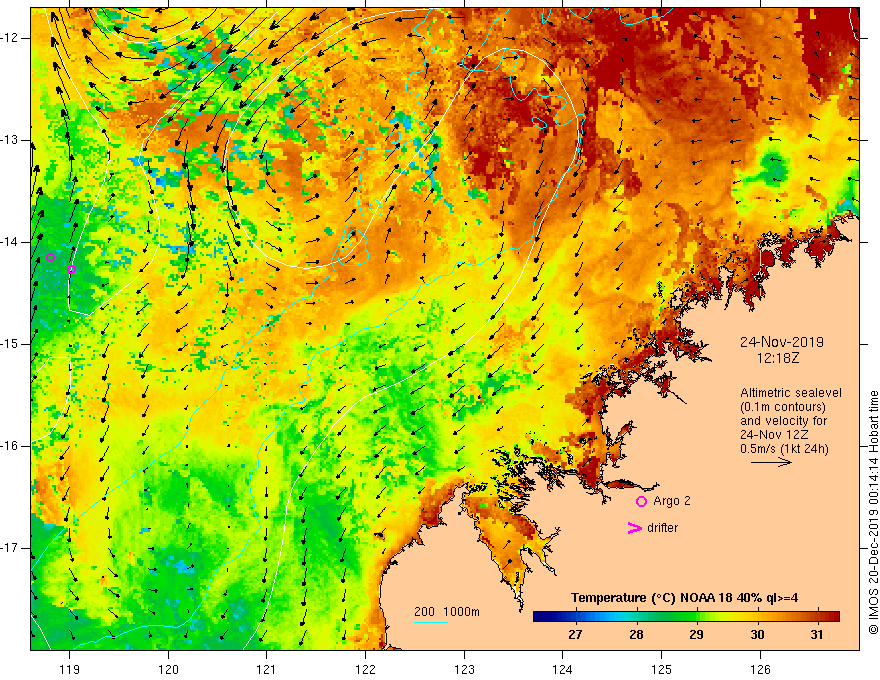
Task: Click the longitude axis label 119
Action: tap(70, 669)
